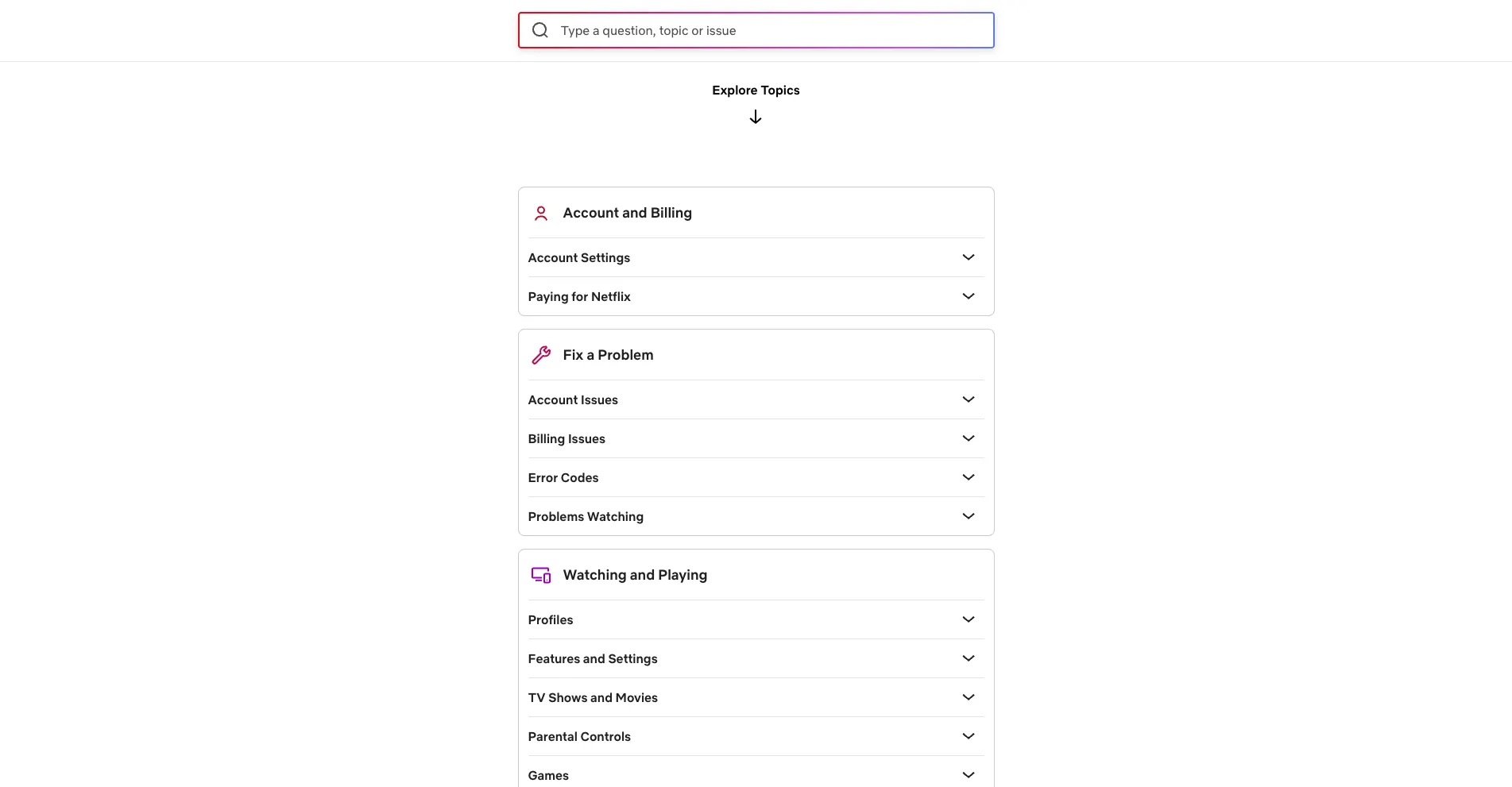The image size is (1512, 787).
Task: Click the Watching and Playing devices icon
Action: coord(541,574)
